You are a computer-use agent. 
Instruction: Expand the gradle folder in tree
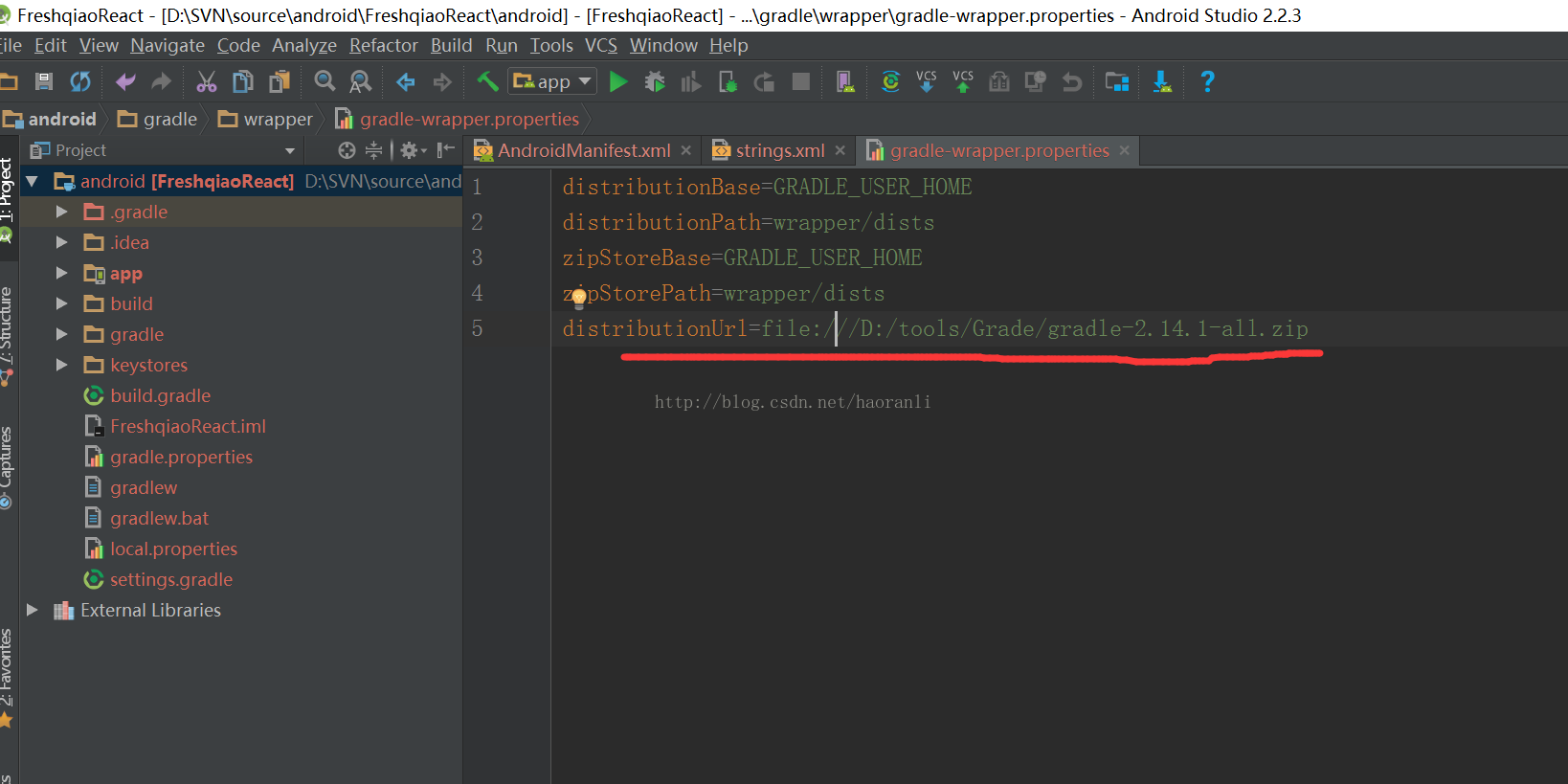point(62,334)
